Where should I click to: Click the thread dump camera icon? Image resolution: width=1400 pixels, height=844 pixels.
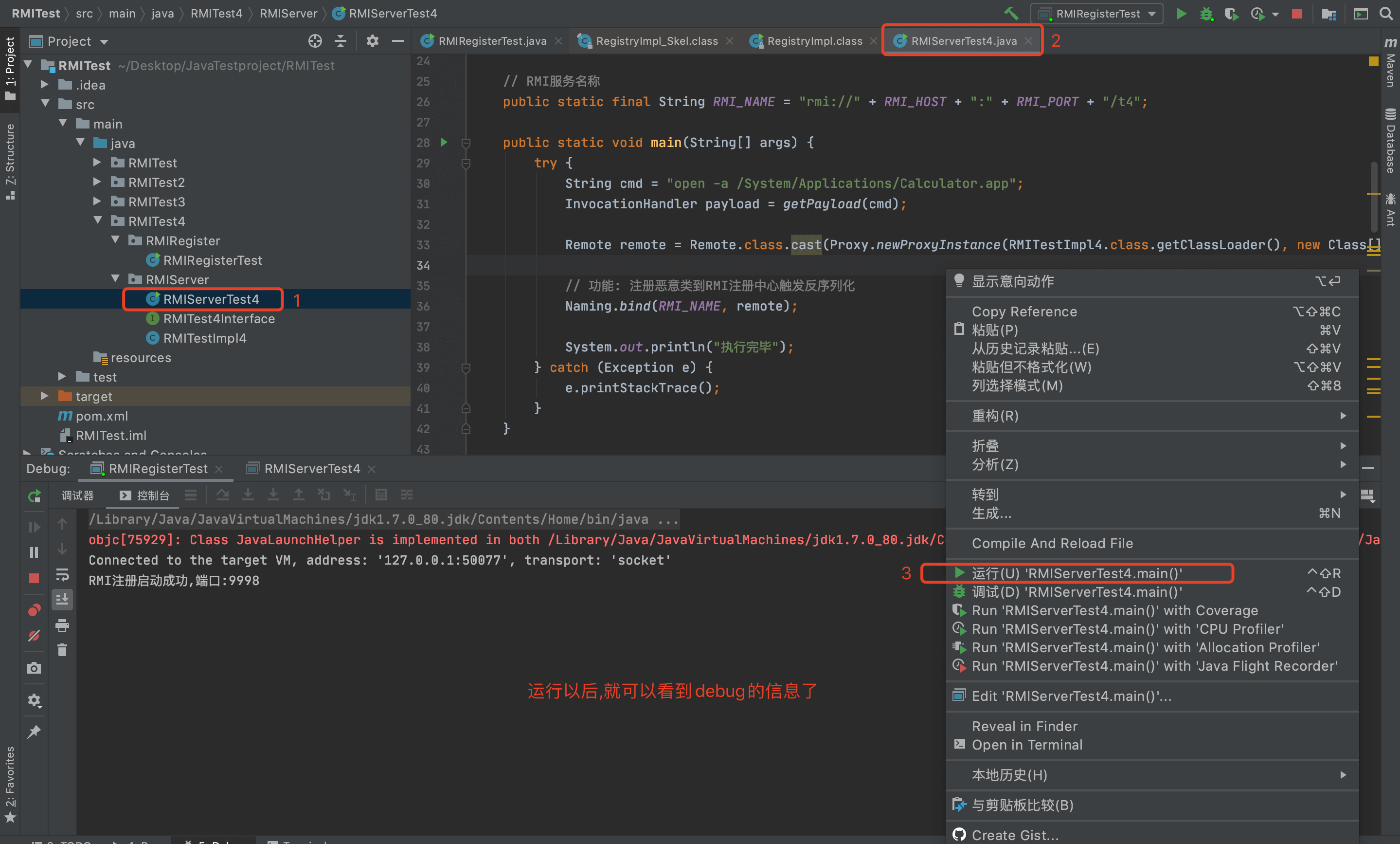34,668
